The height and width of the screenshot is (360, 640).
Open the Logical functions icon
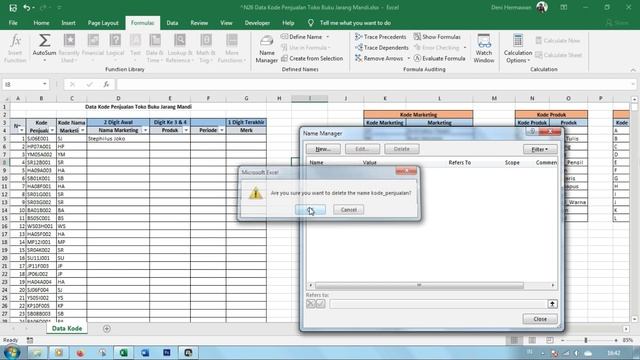115,48
